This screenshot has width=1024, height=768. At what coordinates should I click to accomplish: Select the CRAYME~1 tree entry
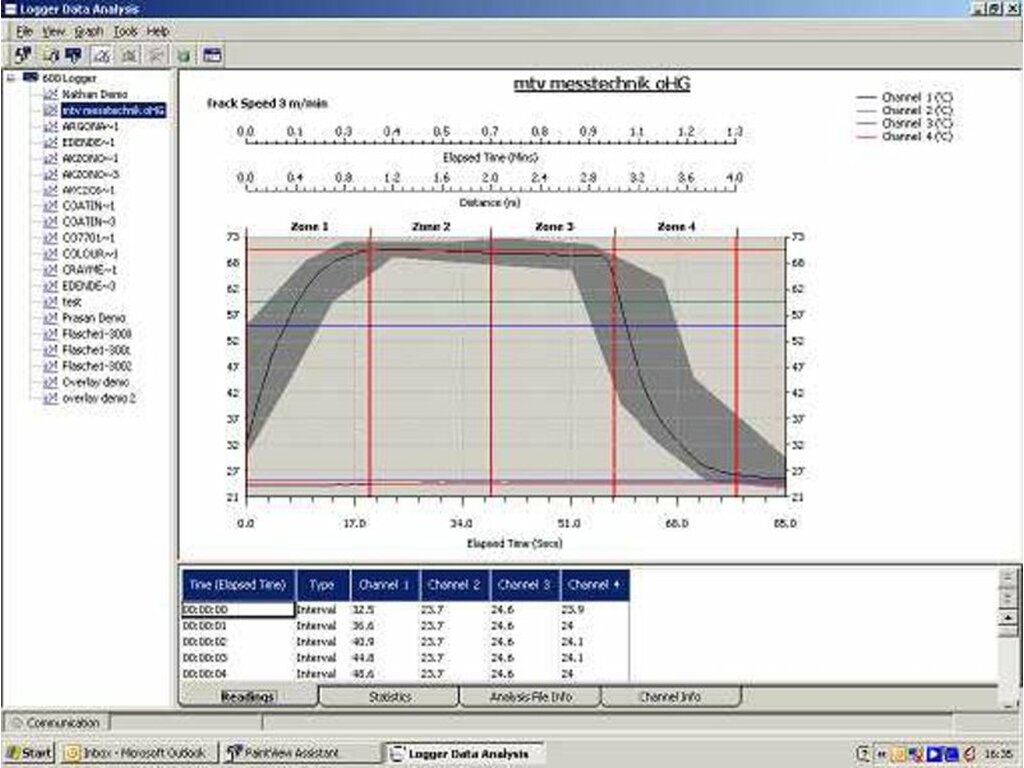coord(89,270)
